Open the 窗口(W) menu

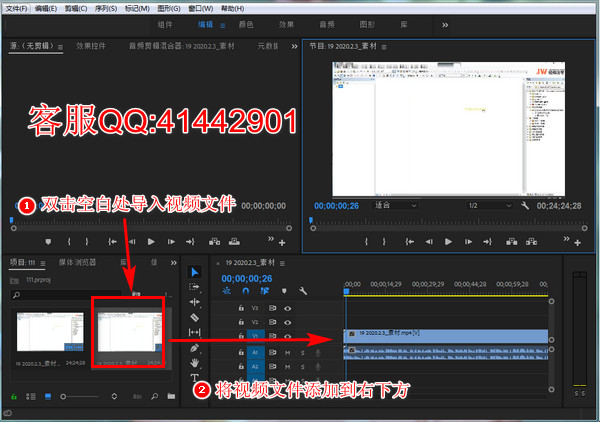click(201, 8)
